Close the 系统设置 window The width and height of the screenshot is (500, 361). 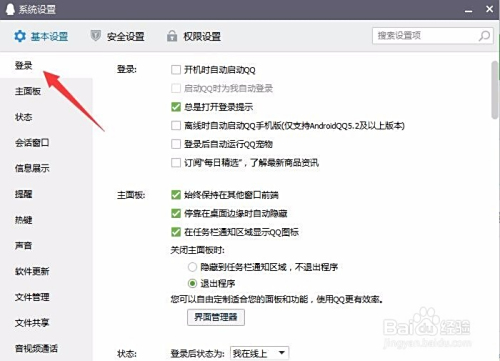click(489, 9)
